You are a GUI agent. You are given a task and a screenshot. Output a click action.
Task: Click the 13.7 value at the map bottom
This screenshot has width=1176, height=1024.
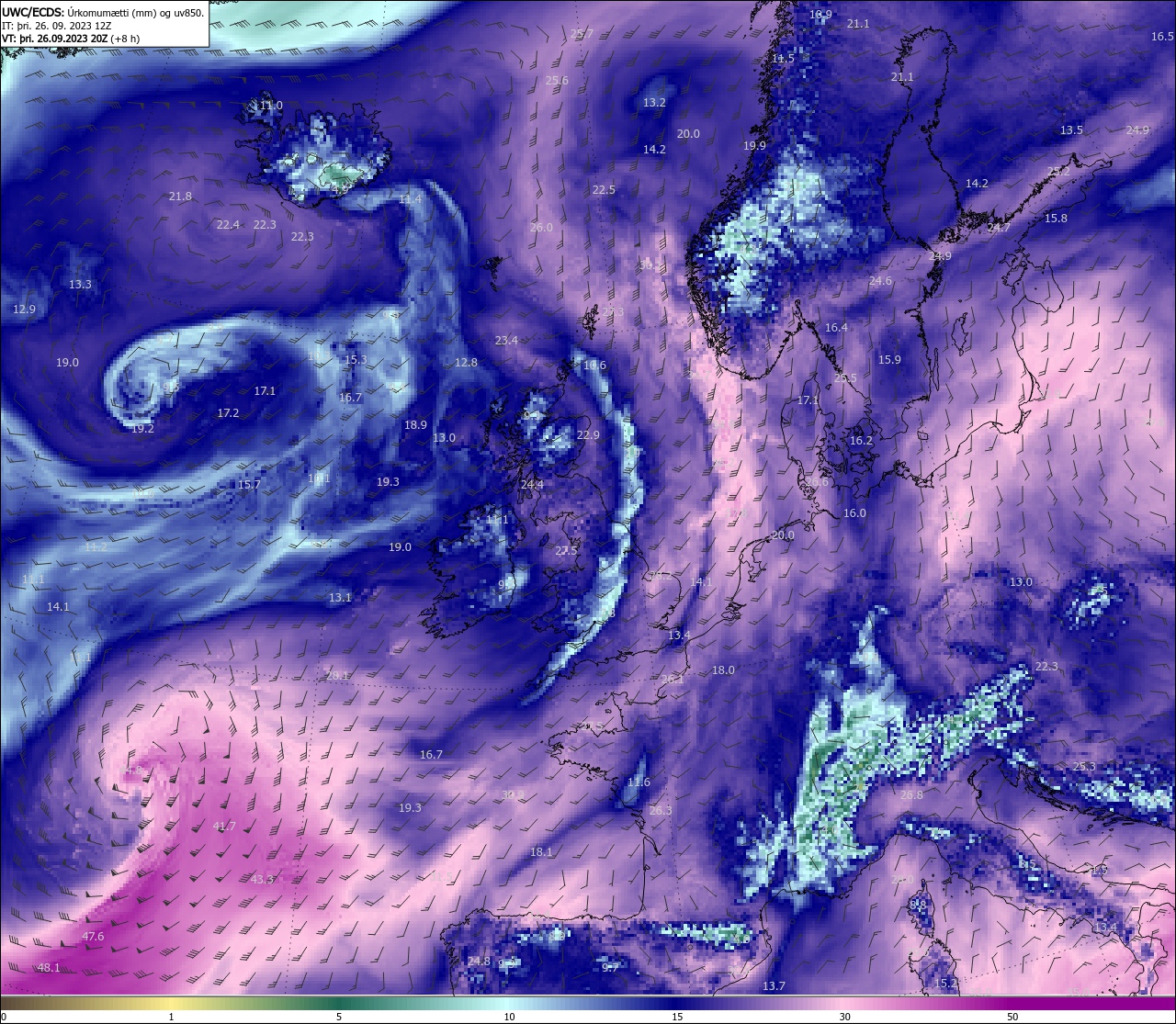(774, 986)
